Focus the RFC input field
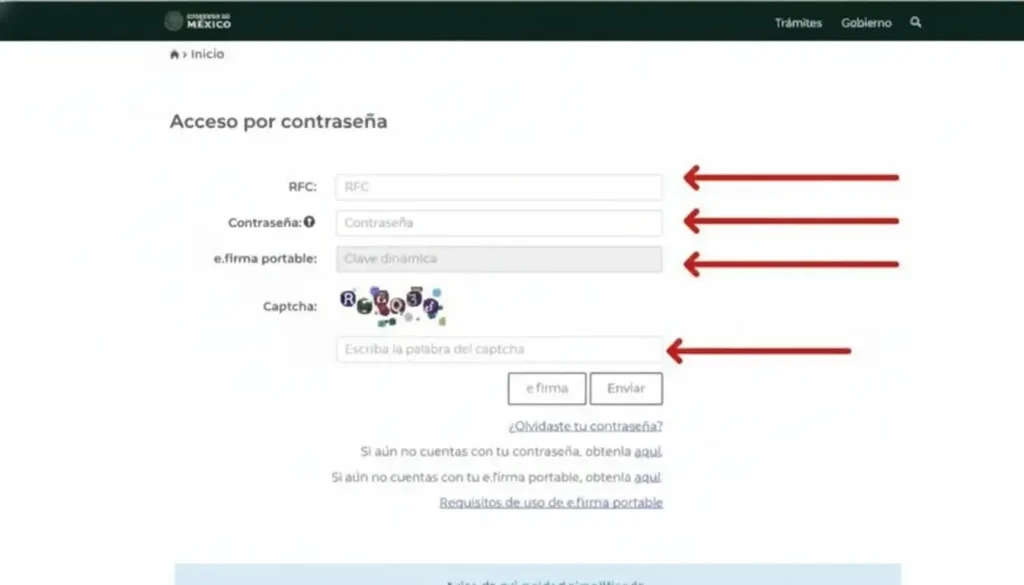This screenshot has width=1024, height=585. pos(499,187)
